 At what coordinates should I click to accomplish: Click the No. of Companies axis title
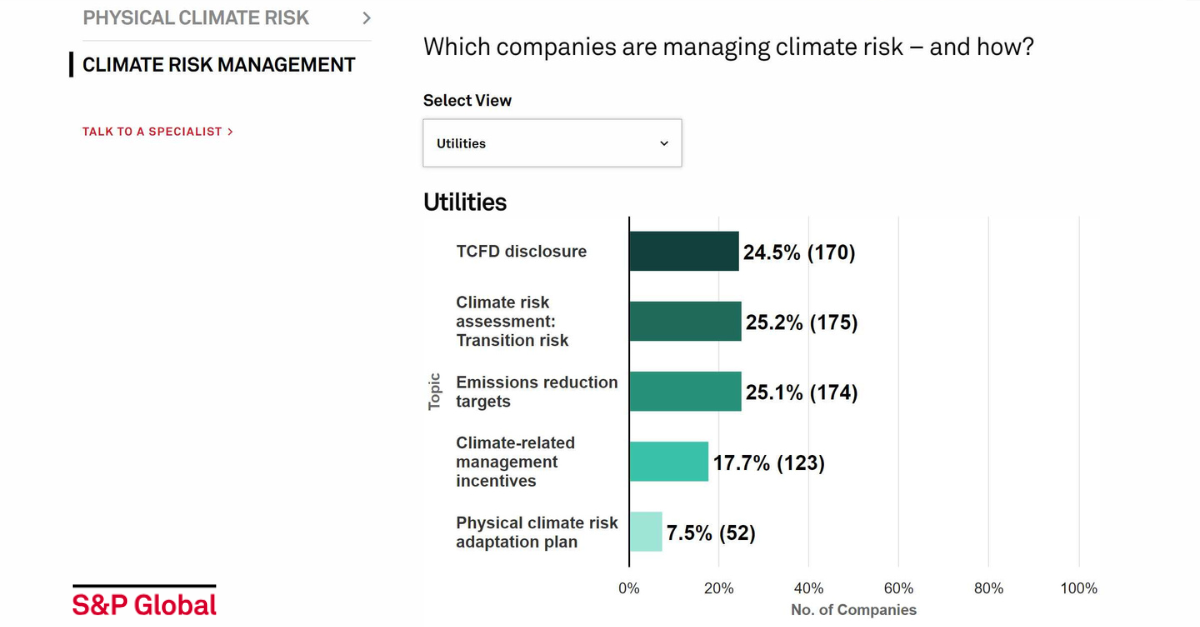[853, 610]
